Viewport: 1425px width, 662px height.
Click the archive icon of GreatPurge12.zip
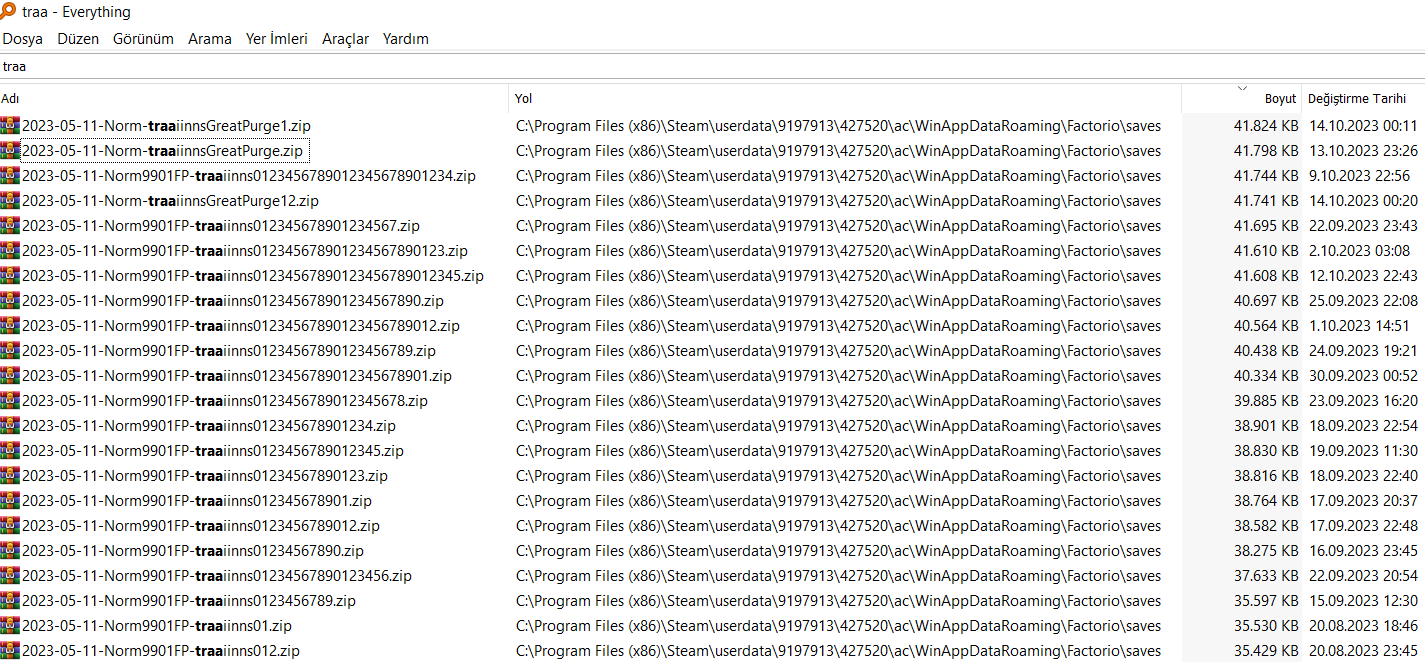click(10, 201)
